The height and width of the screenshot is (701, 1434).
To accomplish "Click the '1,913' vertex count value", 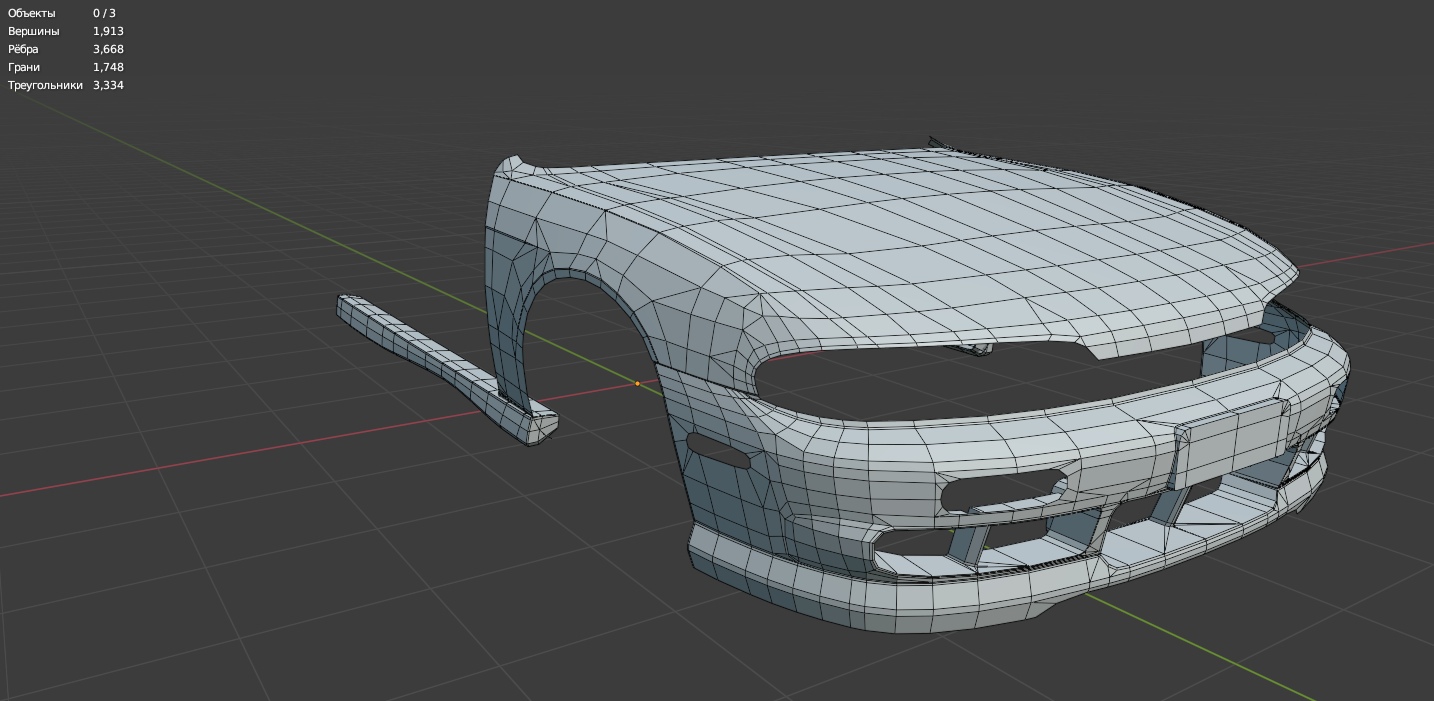I will click(108, 31).
